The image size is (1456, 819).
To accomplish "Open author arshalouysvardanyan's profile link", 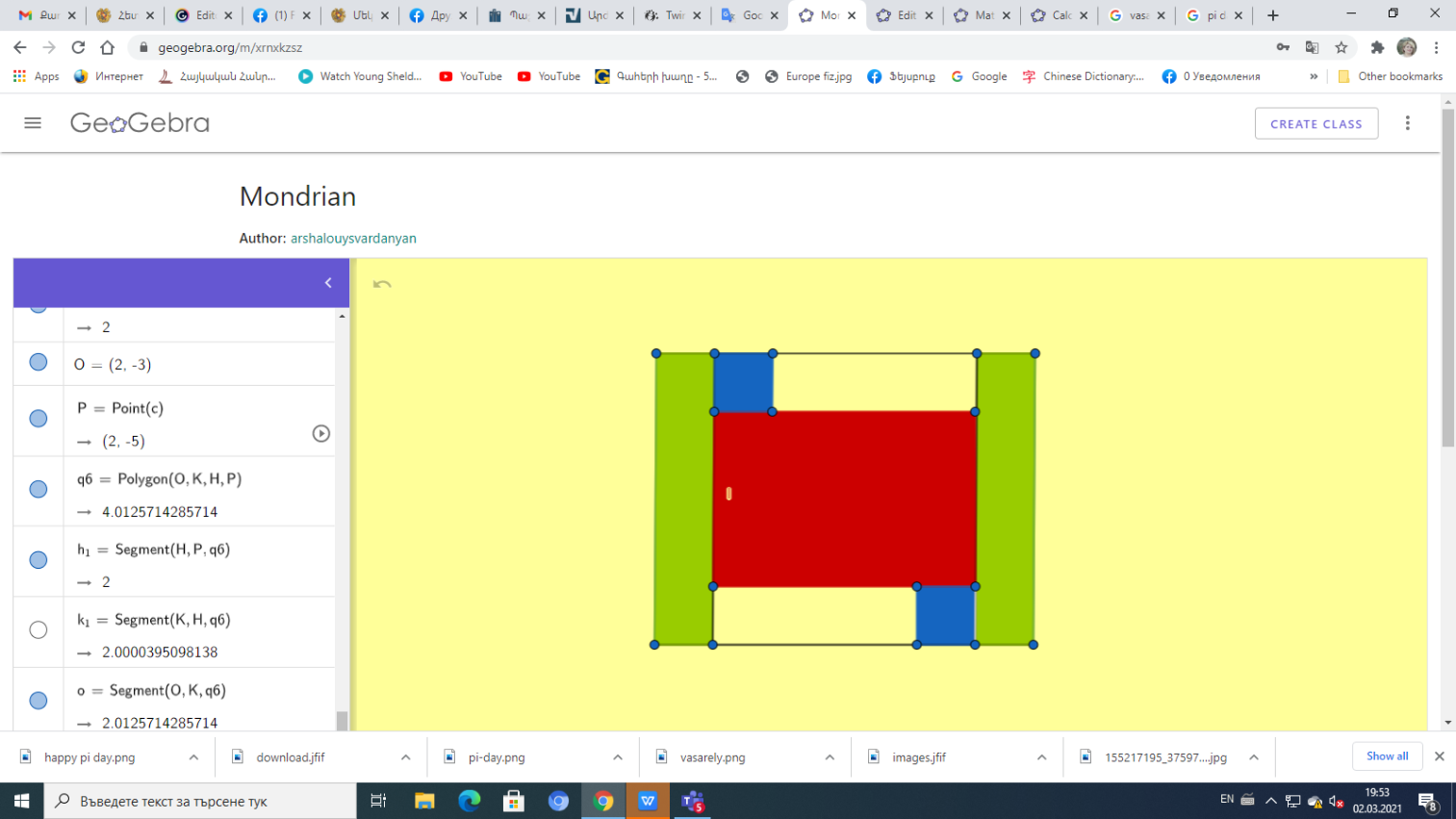I will tap(353, 239).
